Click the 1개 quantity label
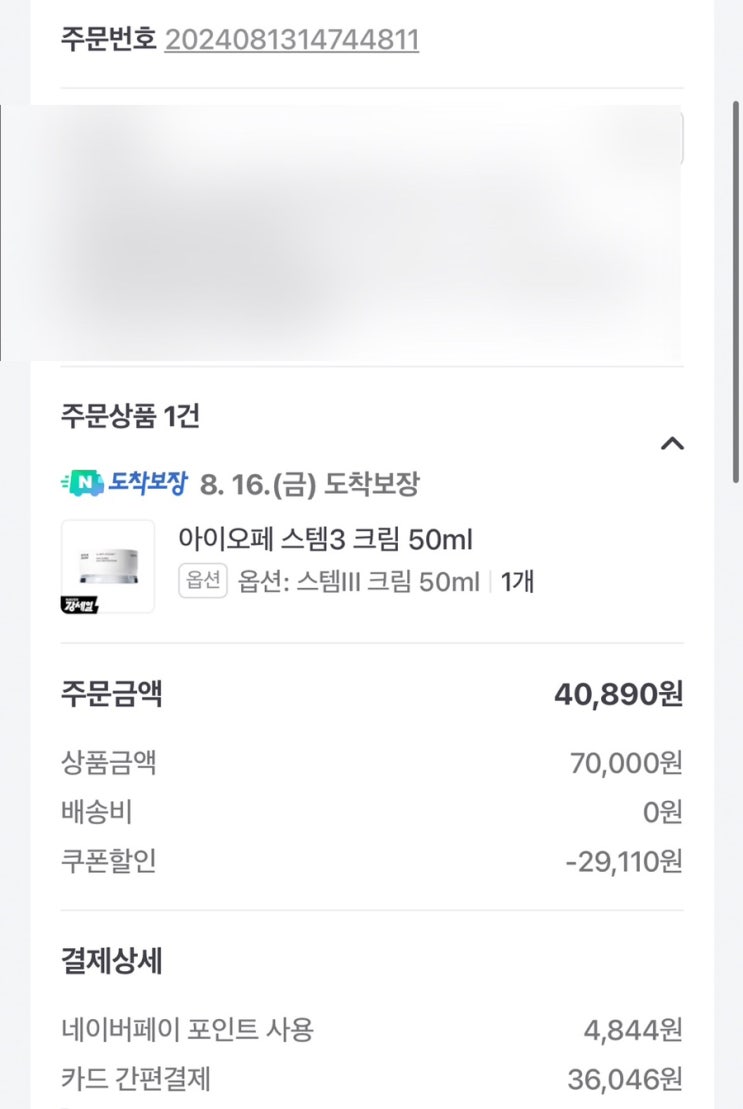This screenshot has height=1109, width=743. click(517, 582)
